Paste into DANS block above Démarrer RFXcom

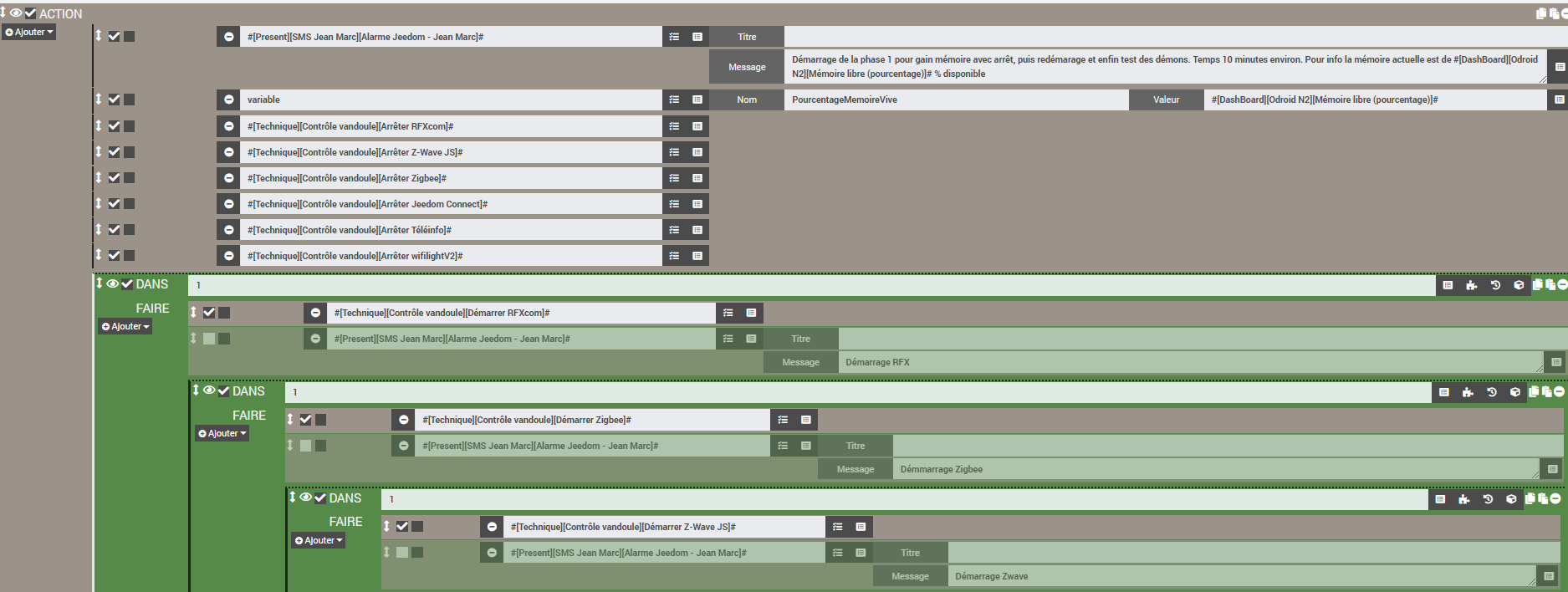tap(1550, 284)
